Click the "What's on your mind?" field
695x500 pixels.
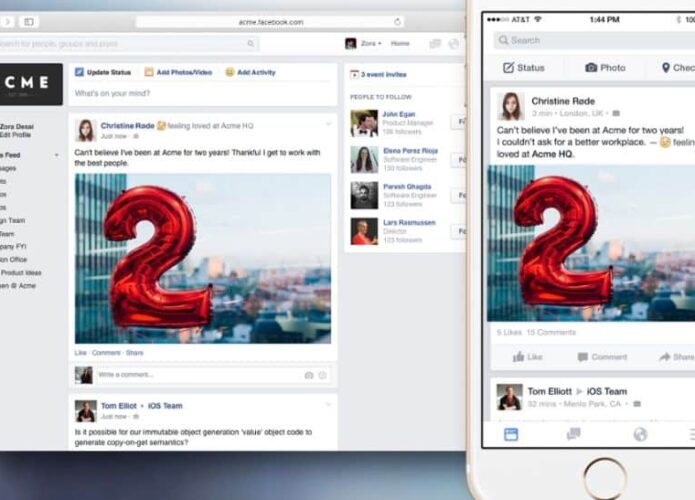(x=203, y=93)
